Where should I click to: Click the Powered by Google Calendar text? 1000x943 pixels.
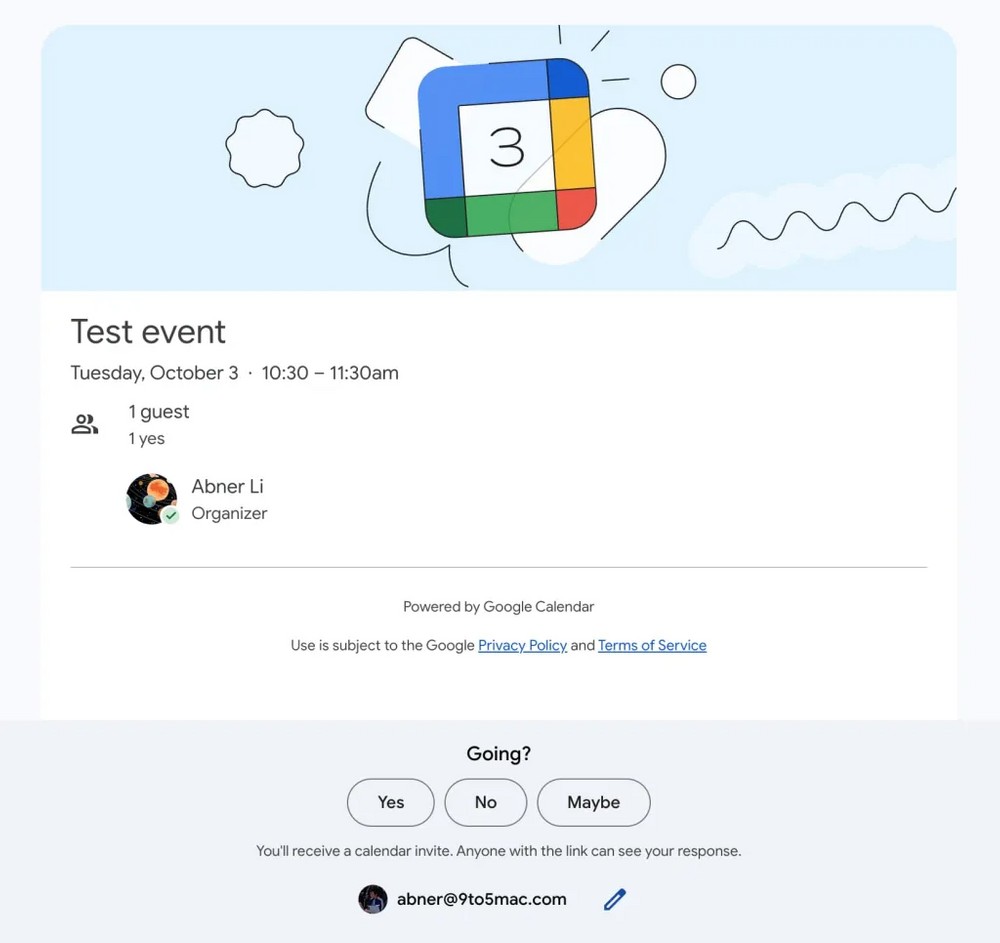click(x=498, y=606)
